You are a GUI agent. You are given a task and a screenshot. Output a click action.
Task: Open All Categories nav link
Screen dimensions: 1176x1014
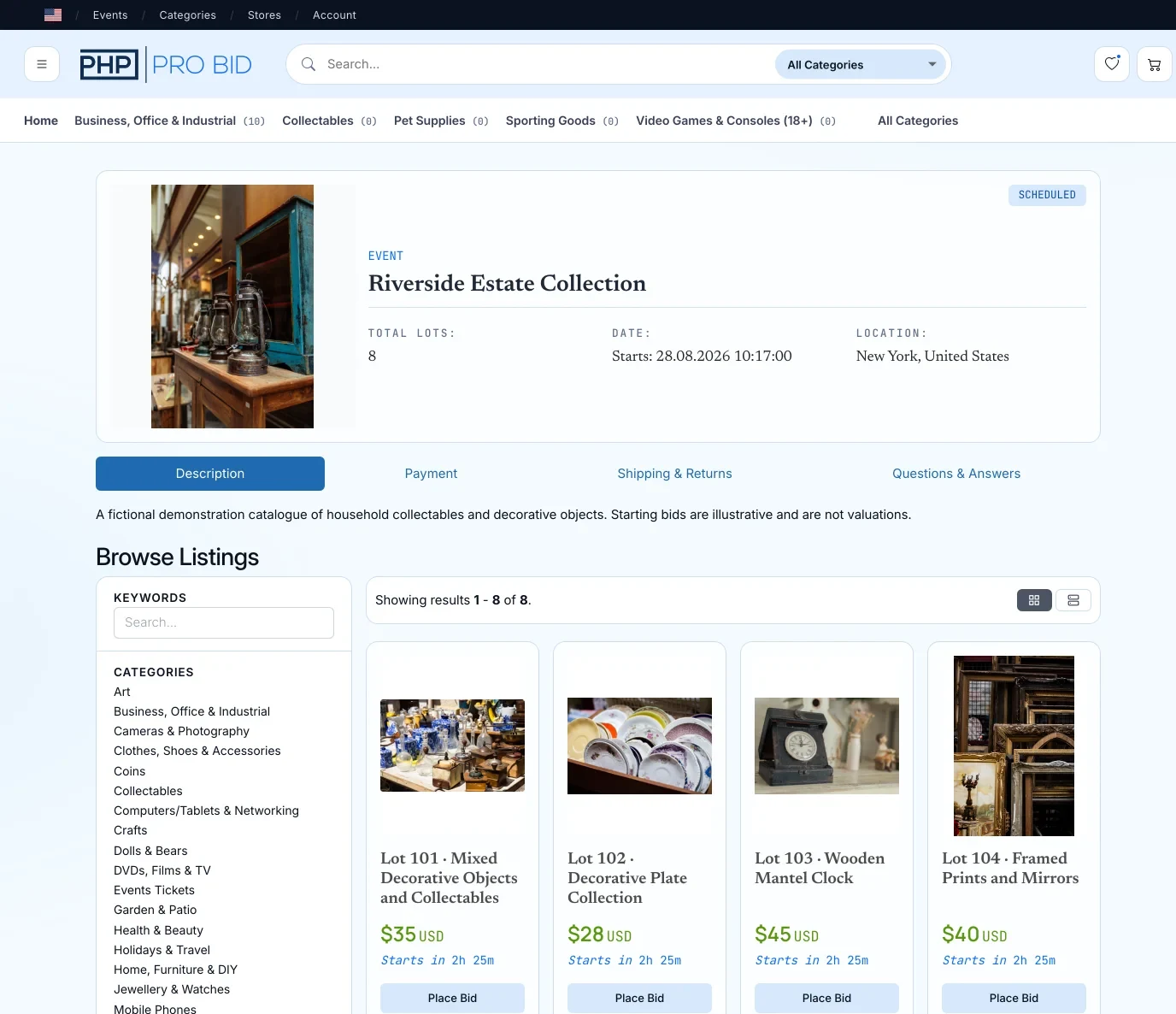[918, 121]
